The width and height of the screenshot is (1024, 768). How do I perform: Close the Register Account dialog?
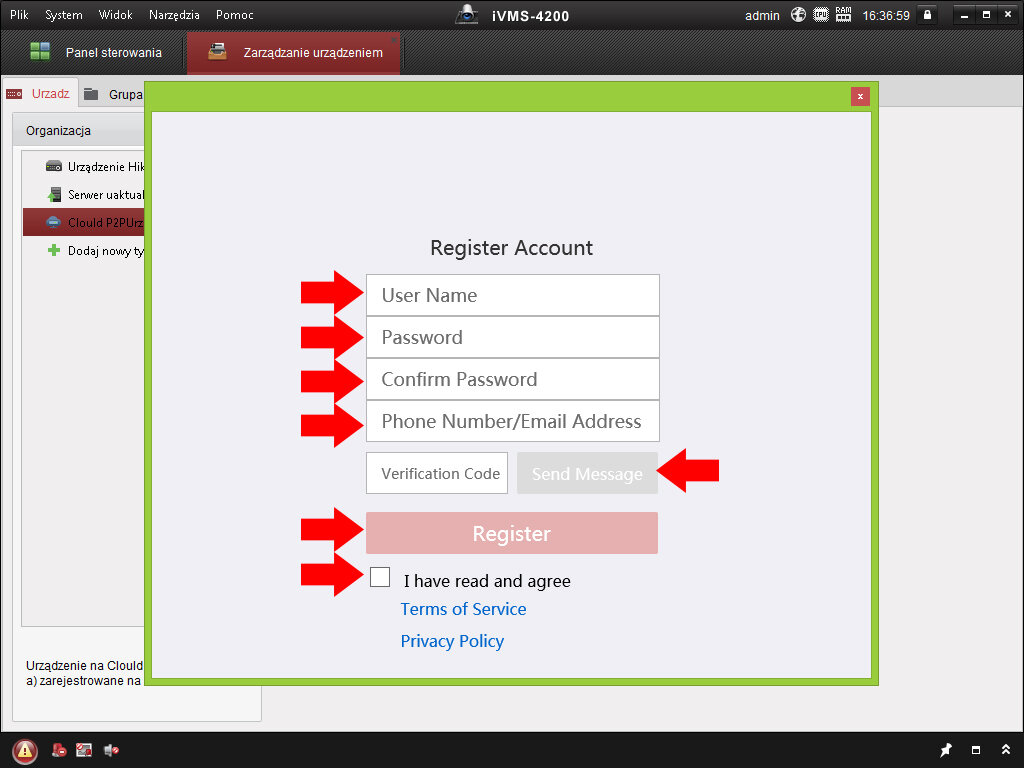[860, 97]
